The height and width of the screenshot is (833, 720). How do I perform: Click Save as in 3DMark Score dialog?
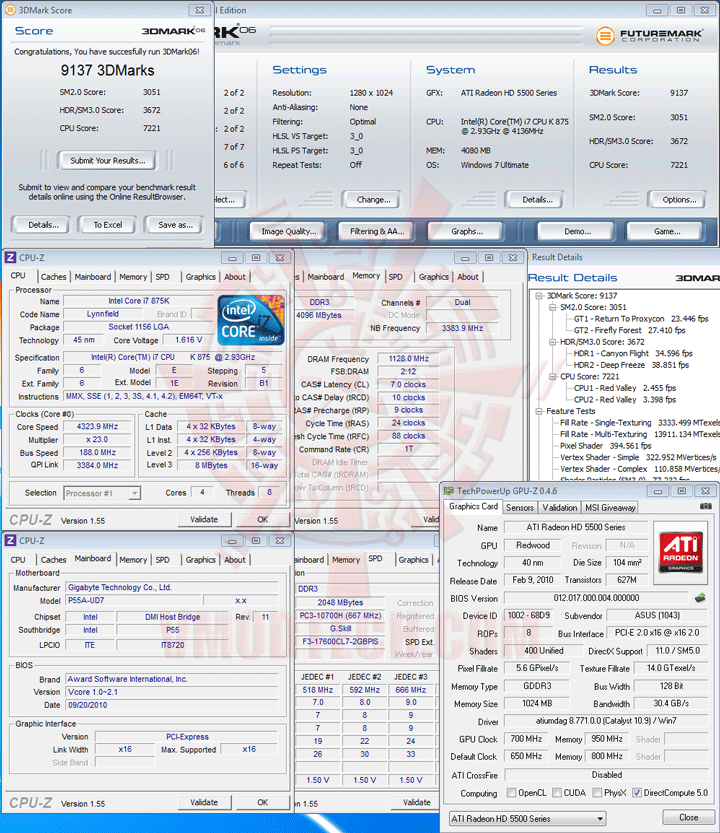(x=175, y=225)
